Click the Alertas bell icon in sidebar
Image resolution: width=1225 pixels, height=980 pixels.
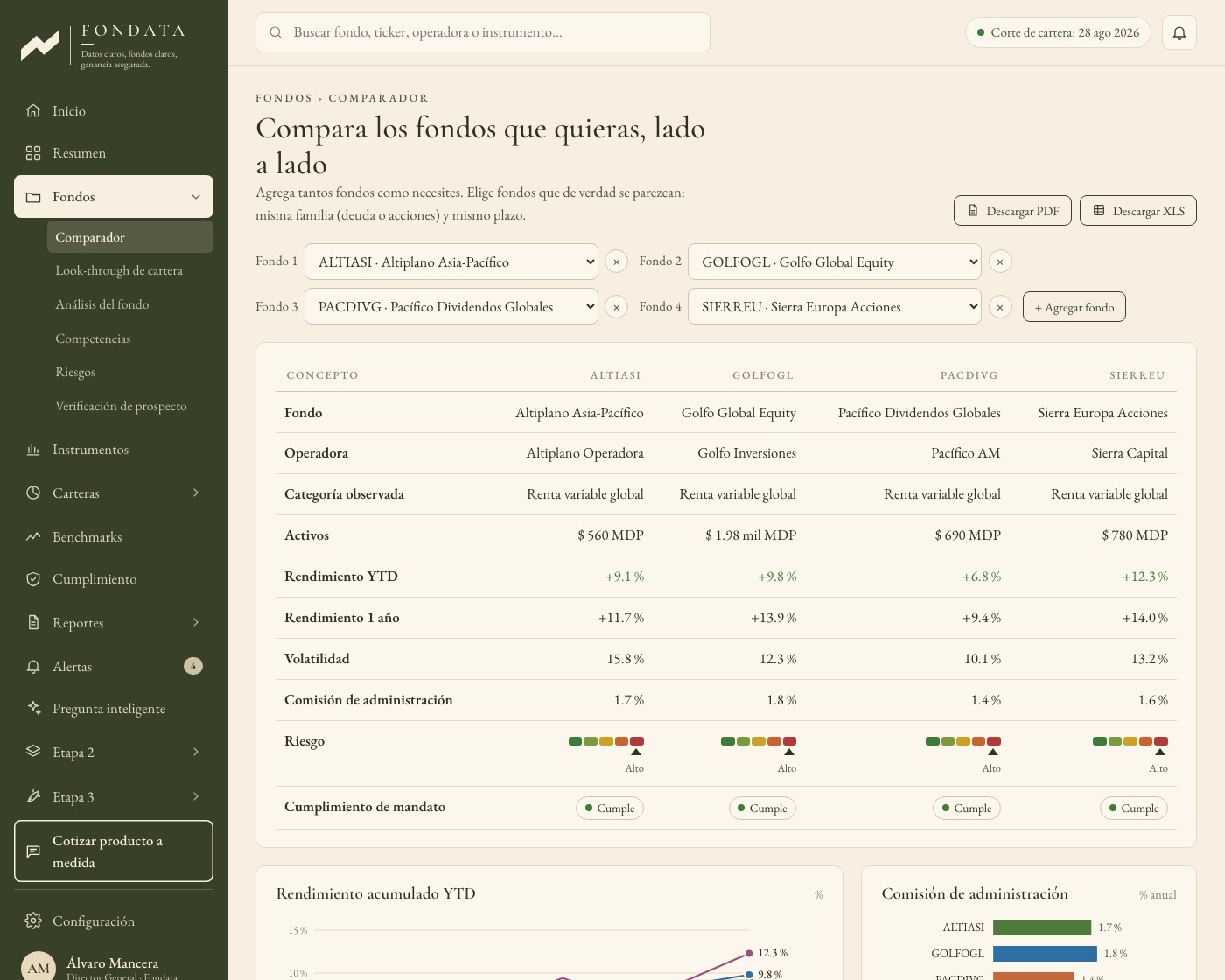[33, 667]
